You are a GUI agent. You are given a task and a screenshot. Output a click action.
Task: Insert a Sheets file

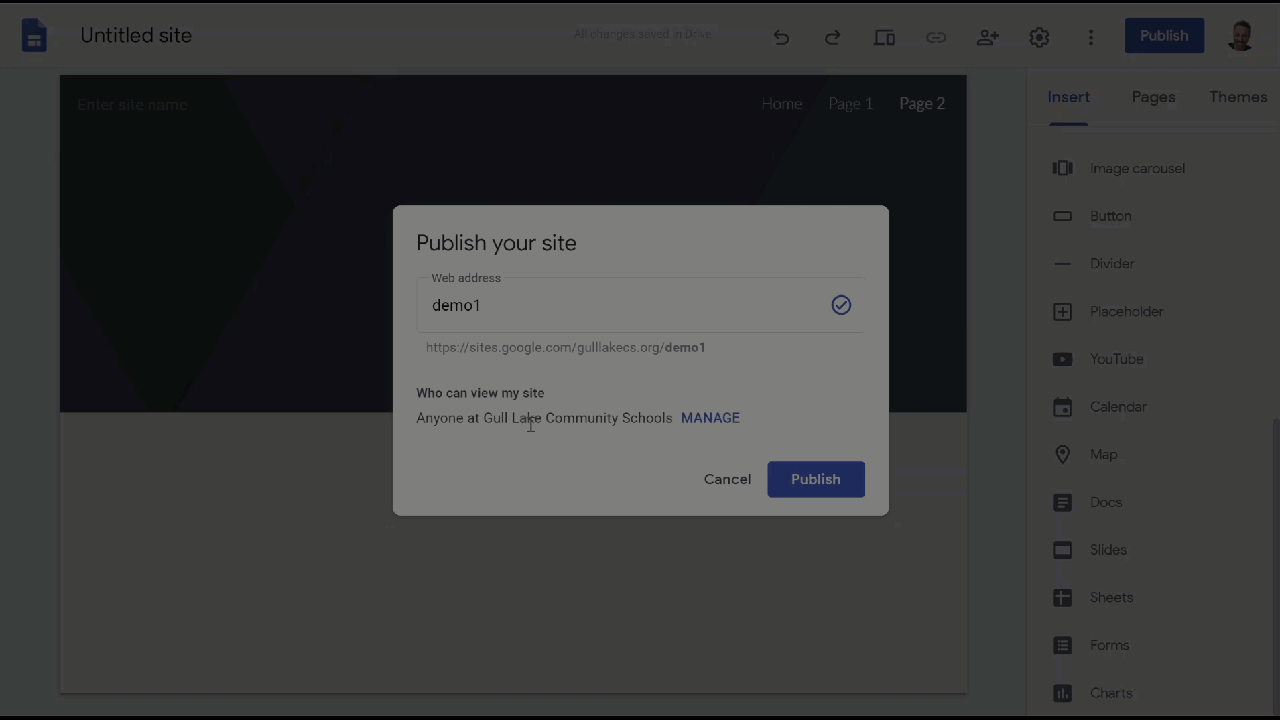tap(1092, 598)
